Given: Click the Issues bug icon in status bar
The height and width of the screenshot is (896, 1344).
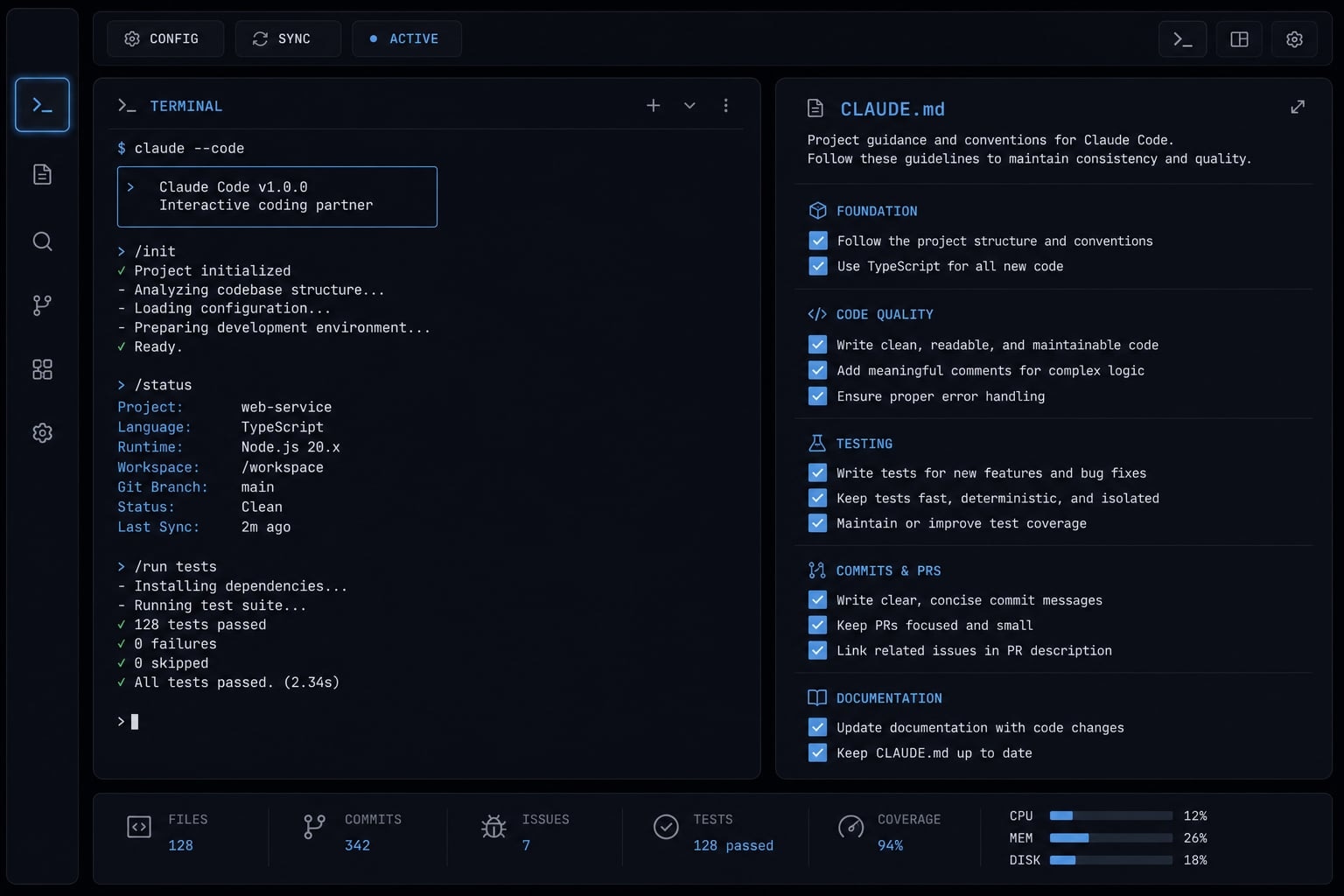Looking at the screenshot, I should pos(493,827).
